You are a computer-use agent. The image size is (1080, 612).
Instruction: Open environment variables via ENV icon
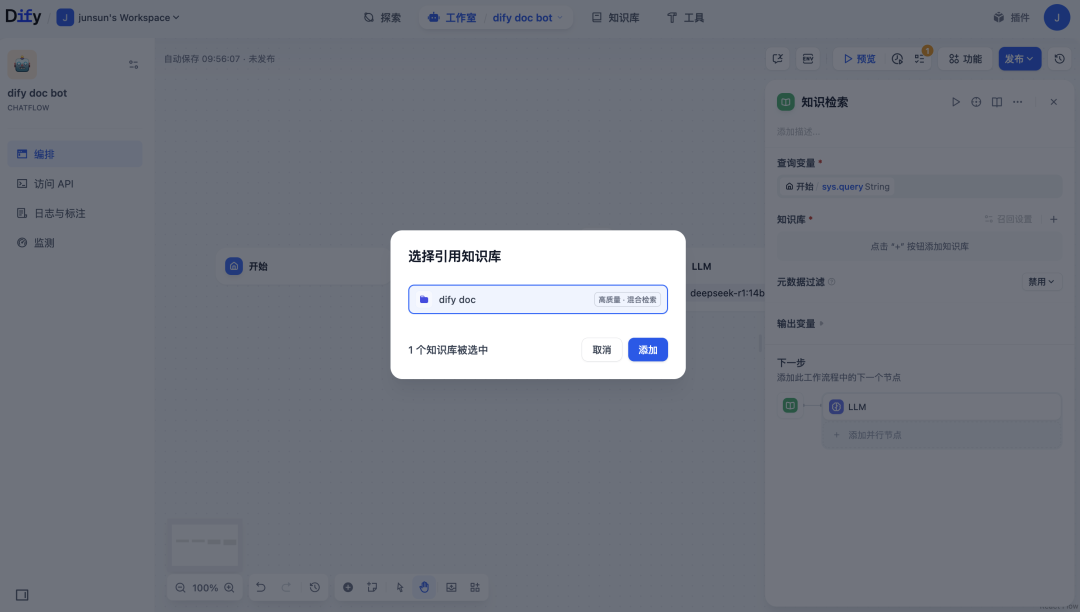[808, 58]
